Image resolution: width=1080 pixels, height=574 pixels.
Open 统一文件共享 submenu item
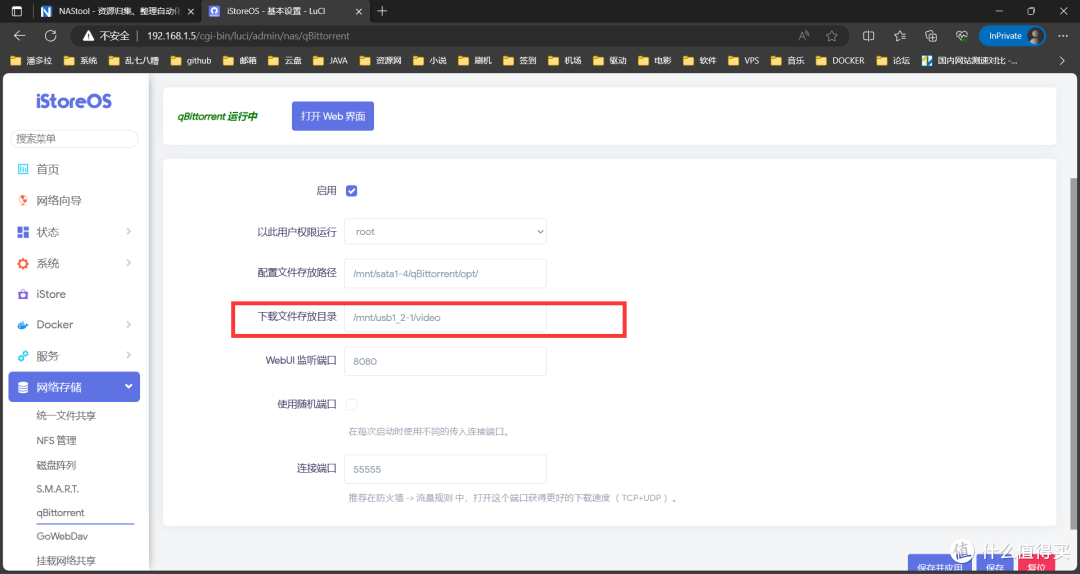(x=66, y=416)
